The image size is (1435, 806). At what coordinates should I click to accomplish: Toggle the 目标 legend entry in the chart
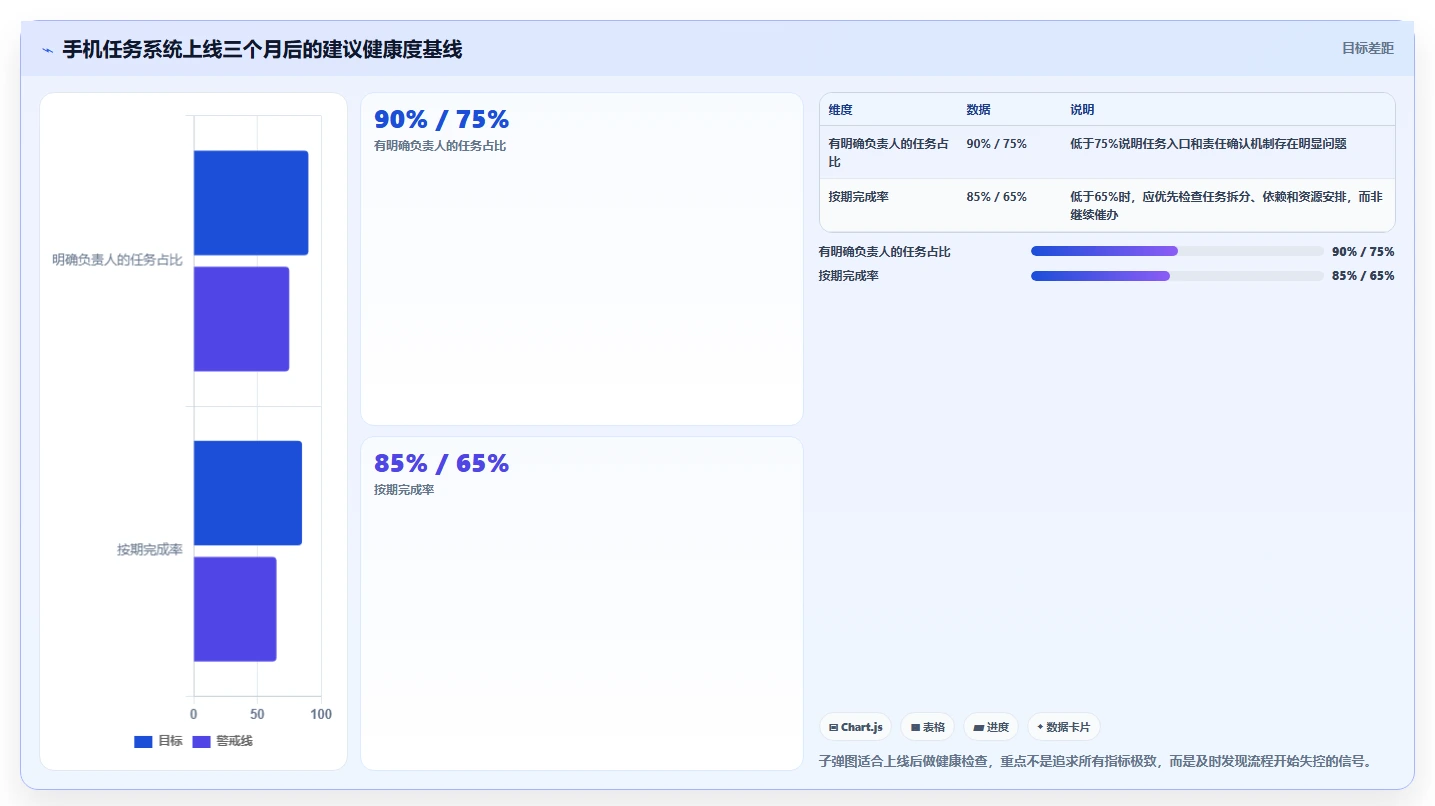coord(158,741)
